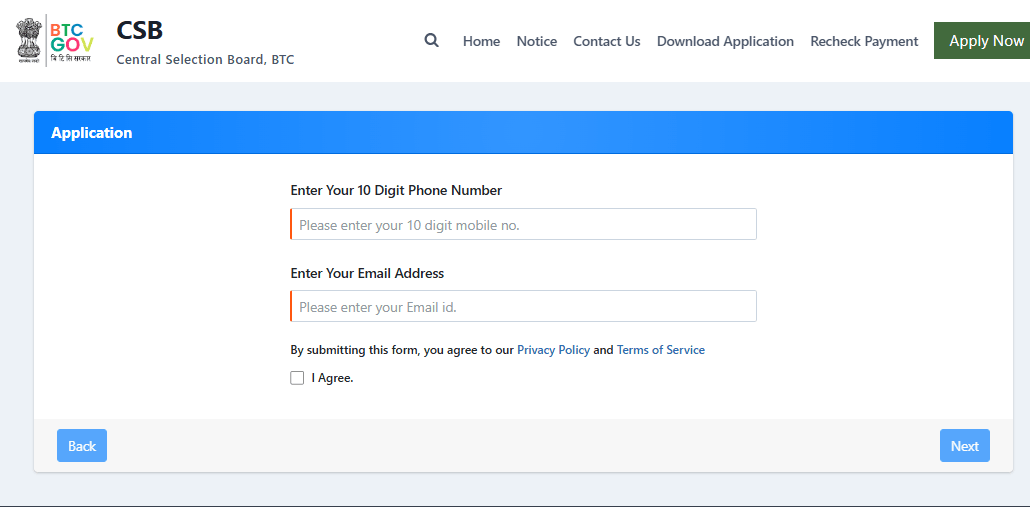Open the Contact Us page
Image resolution: width=1030 pixels, height=507 pixels.
606,41
